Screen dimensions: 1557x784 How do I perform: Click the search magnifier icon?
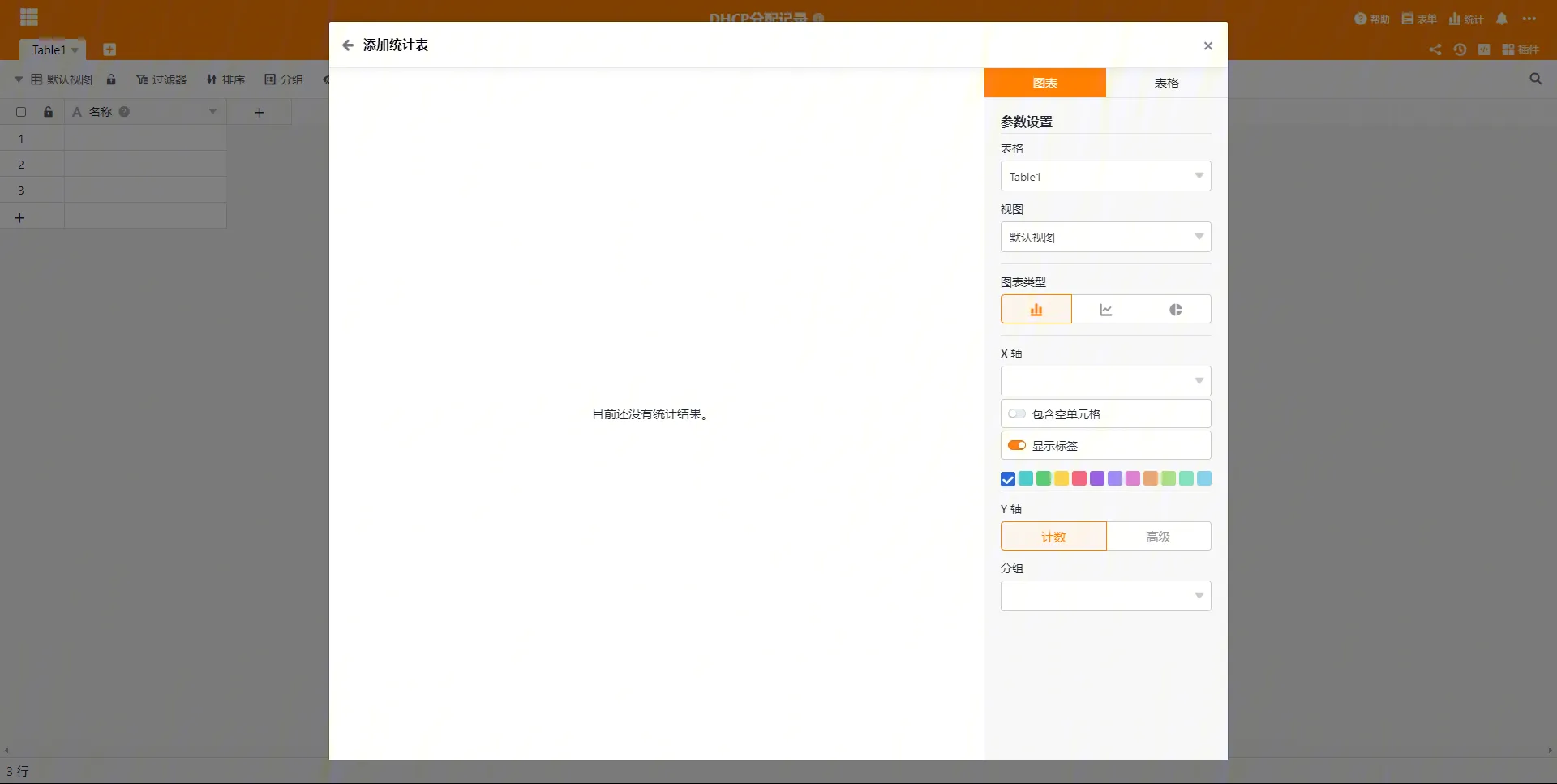click(1535, 79)
